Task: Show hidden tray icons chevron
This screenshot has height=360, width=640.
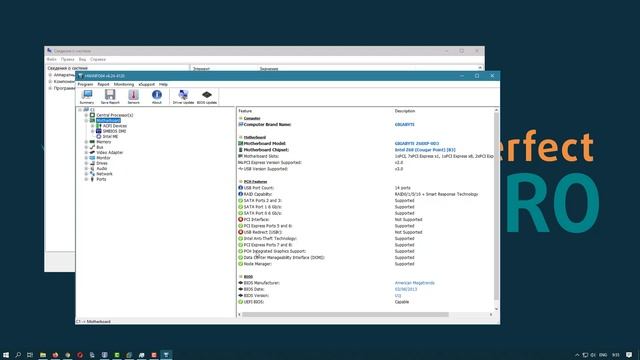Action: [x=577, y=355]
